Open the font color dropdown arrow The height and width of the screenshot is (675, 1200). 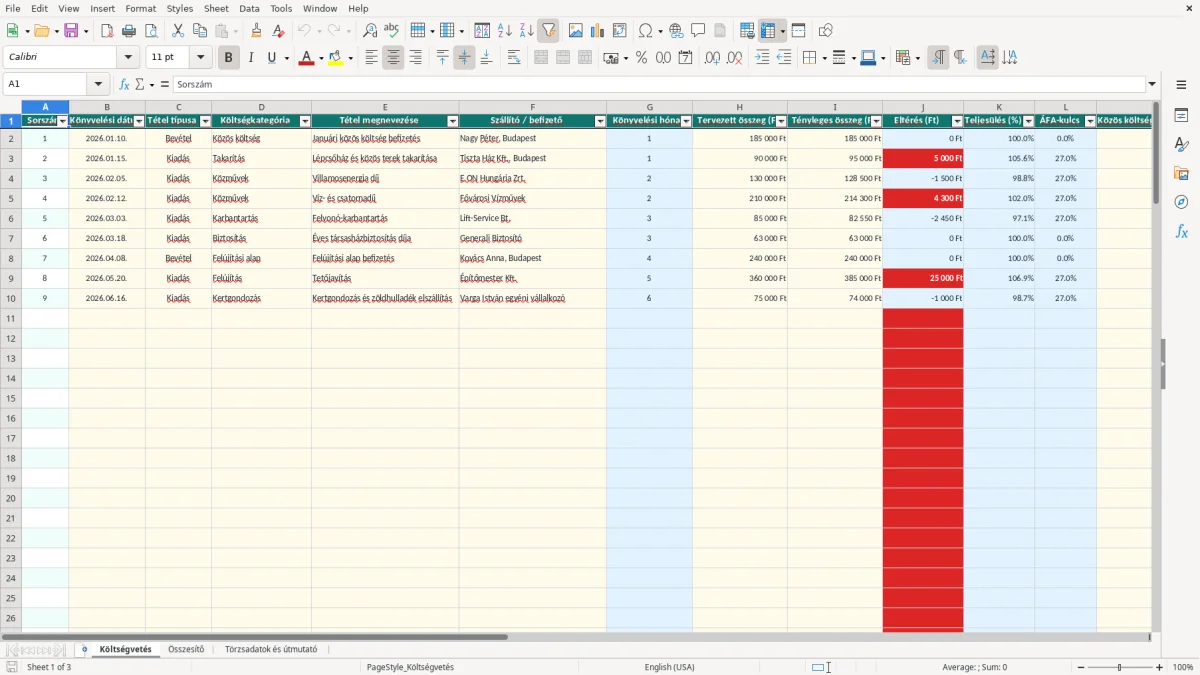pos(320,58)
